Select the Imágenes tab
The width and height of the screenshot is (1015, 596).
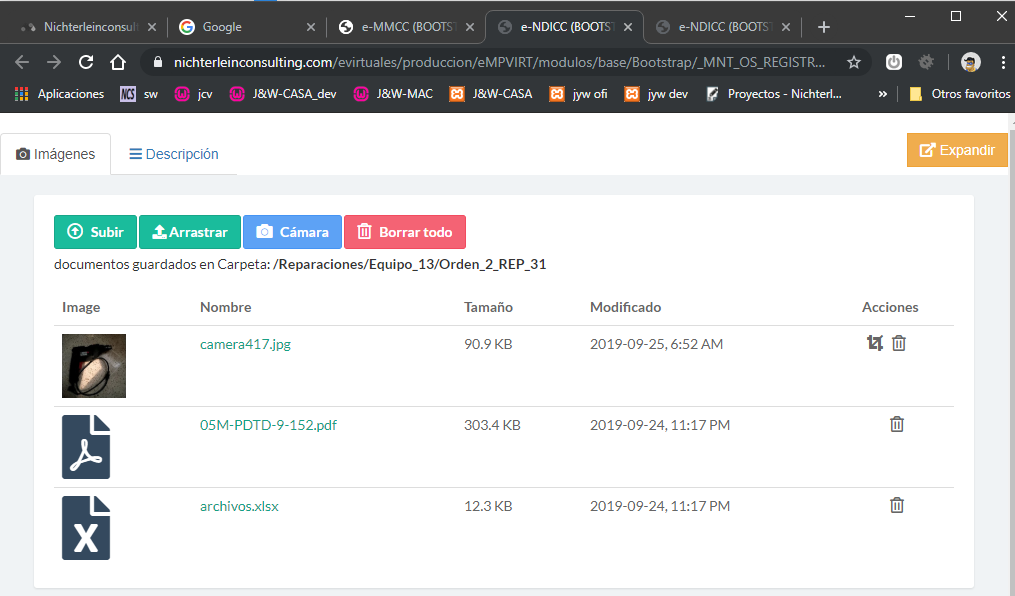coord(56,154)
